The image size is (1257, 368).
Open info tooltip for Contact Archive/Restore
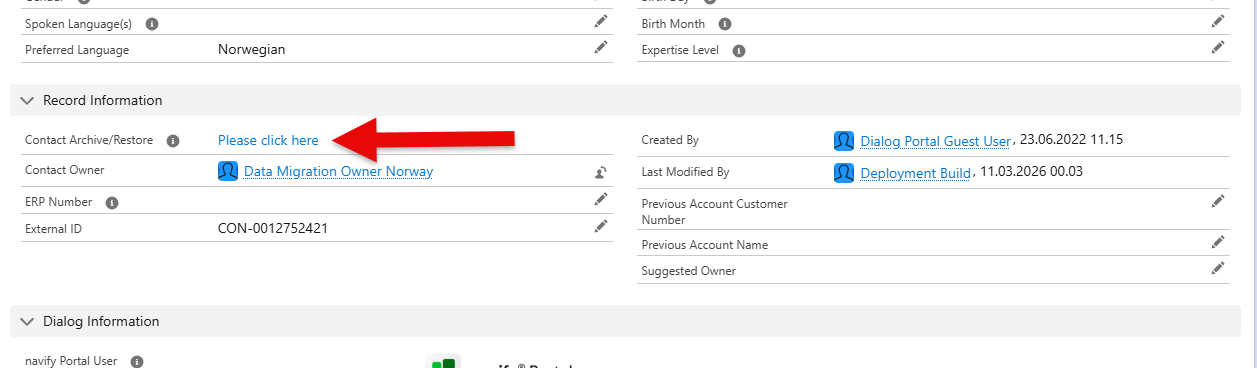(x=172, y=141)
